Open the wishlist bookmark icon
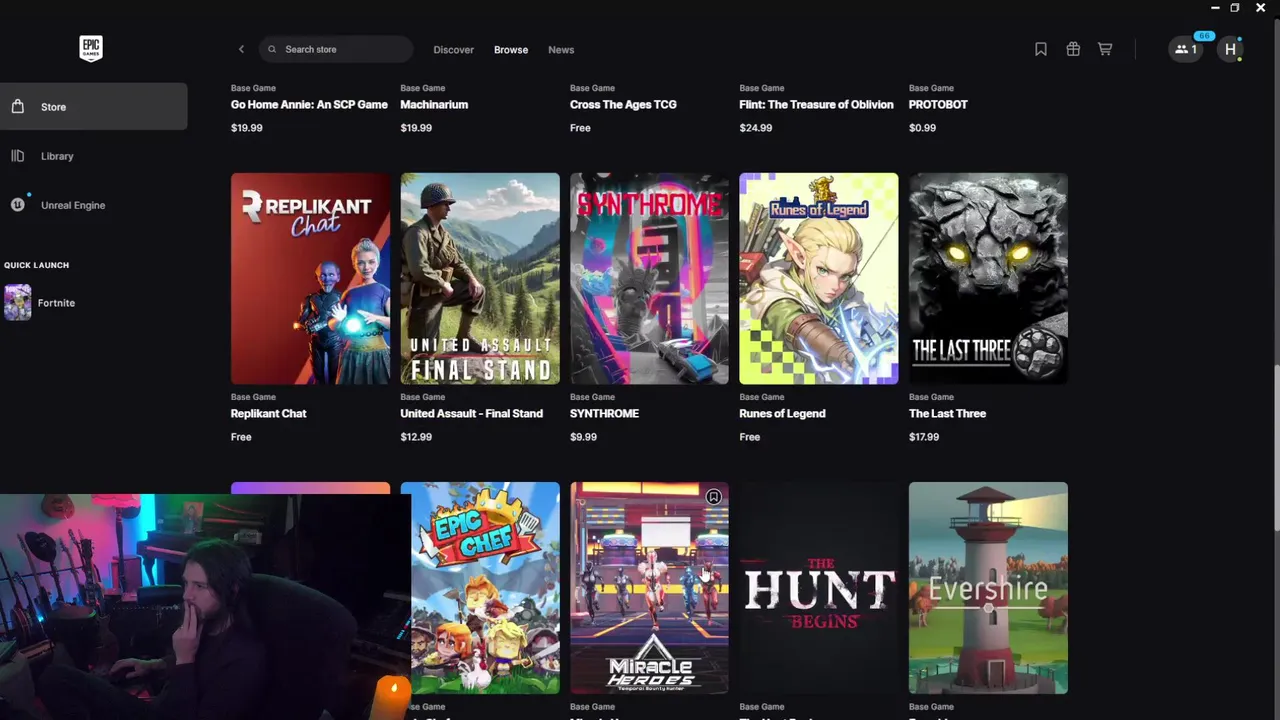Image resolution: width=1280 pixels, height=720 pixels. click(x=1041, y=49)
